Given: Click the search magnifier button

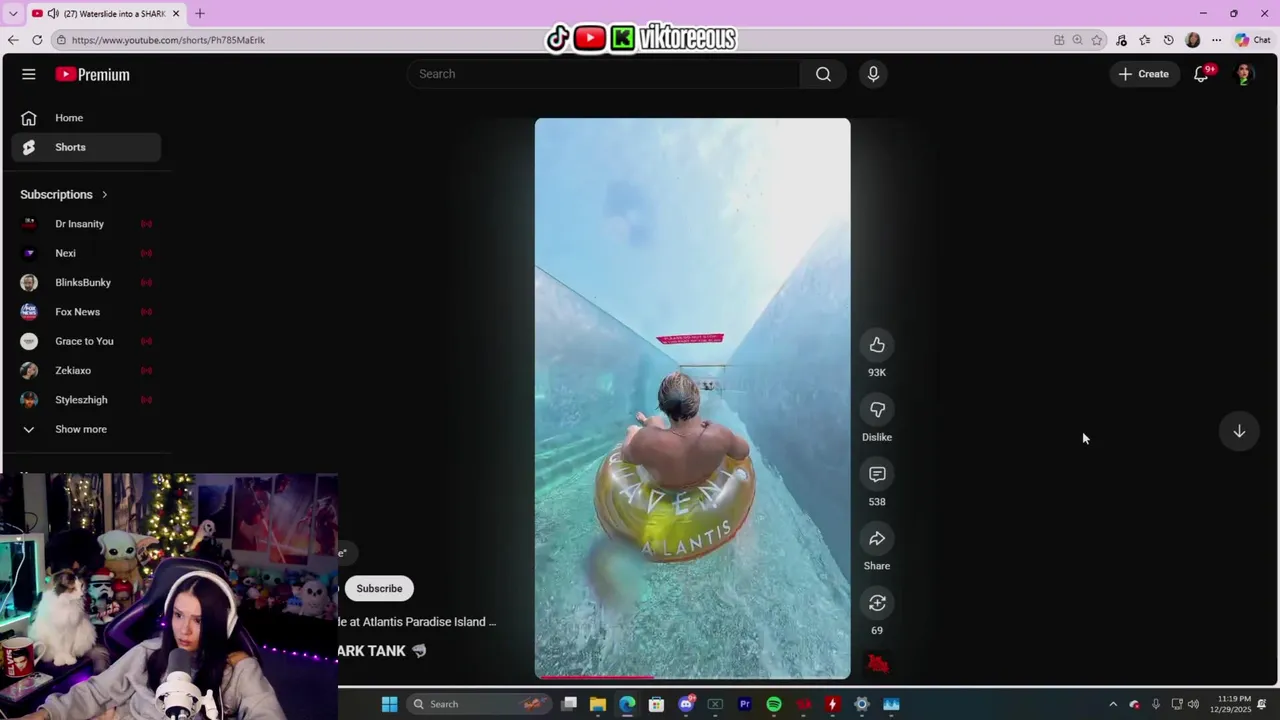Looking at the screenshot, I should 823,74.
